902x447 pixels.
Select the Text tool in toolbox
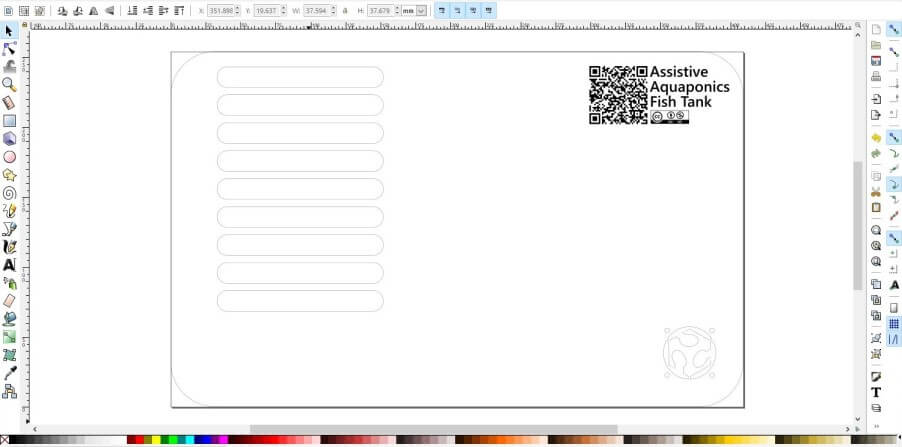10,265
